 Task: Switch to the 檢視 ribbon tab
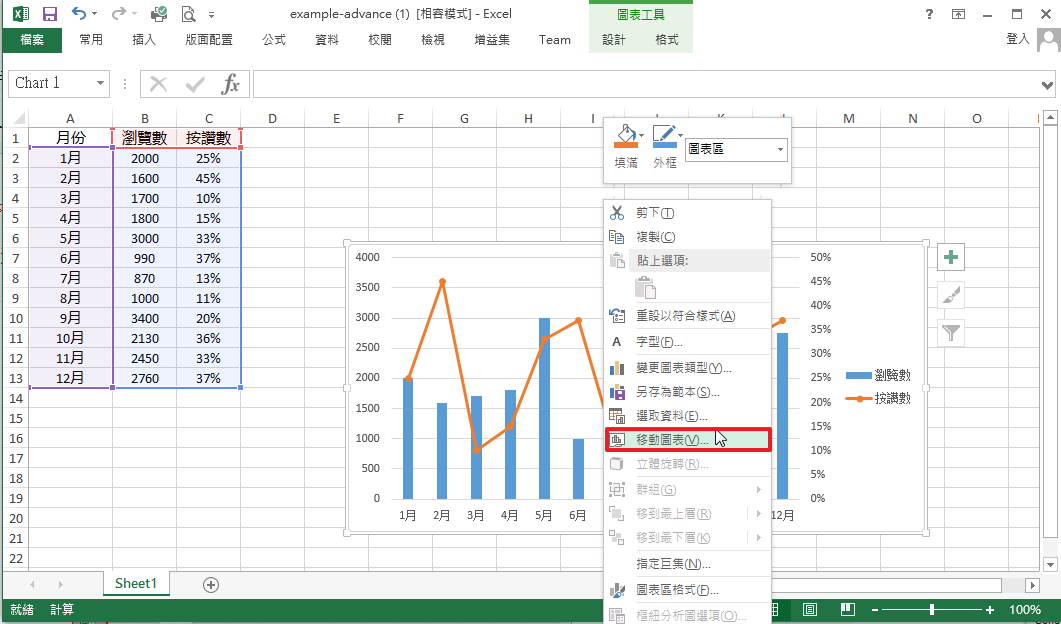433,40
